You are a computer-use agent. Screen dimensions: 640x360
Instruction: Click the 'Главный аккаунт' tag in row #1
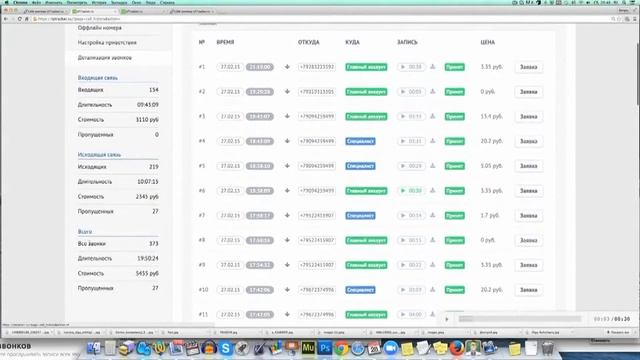coord(366,67)
